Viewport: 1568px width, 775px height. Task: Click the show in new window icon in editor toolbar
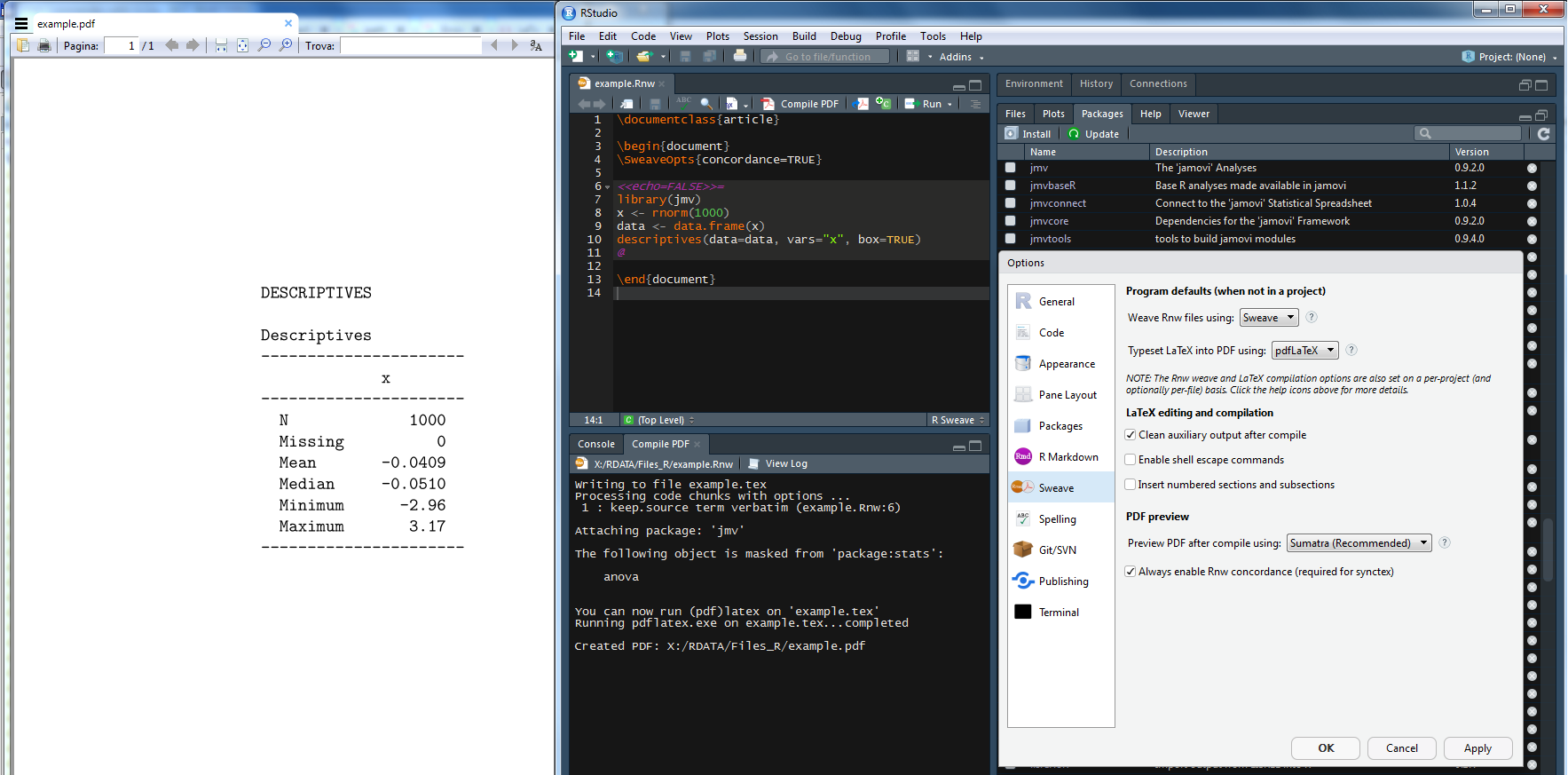[x=626, y=104]
